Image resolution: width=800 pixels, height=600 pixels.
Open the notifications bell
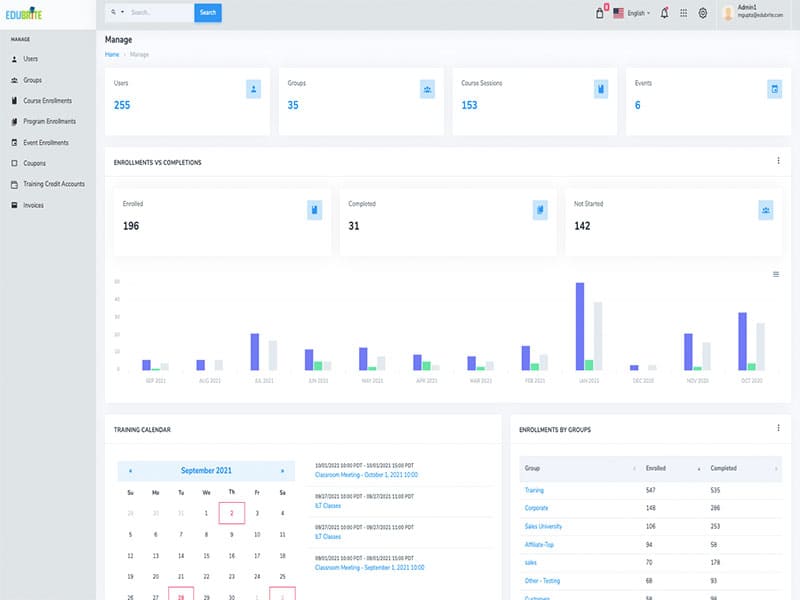[665, 13]
